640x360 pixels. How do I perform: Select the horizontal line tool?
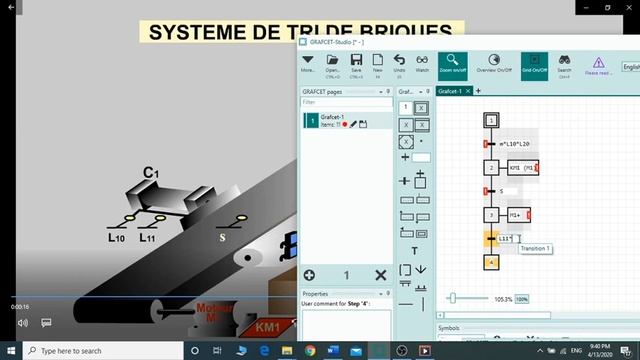pyautogui.click(x=406, y=304)
